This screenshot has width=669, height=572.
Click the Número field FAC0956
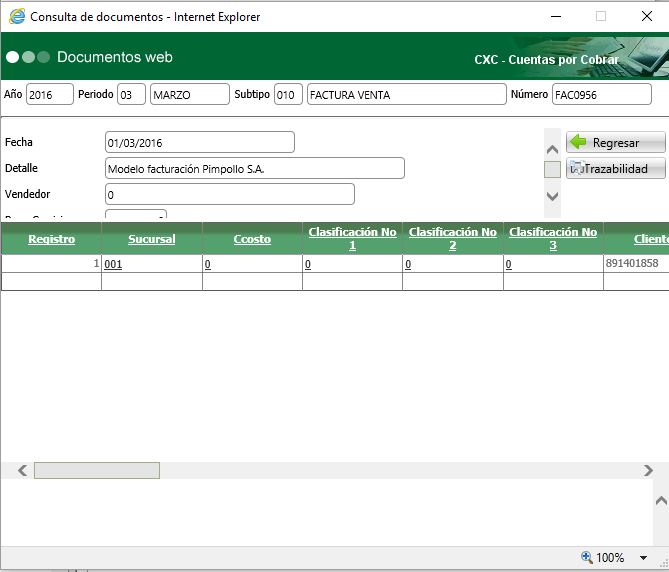click(x=602, y=94)
